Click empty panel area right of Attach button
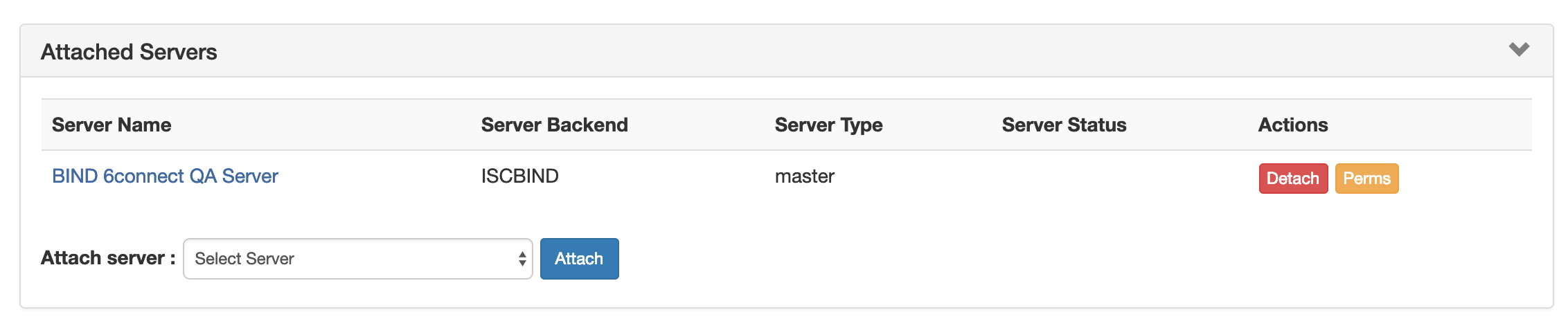 tap(1039, 259)
